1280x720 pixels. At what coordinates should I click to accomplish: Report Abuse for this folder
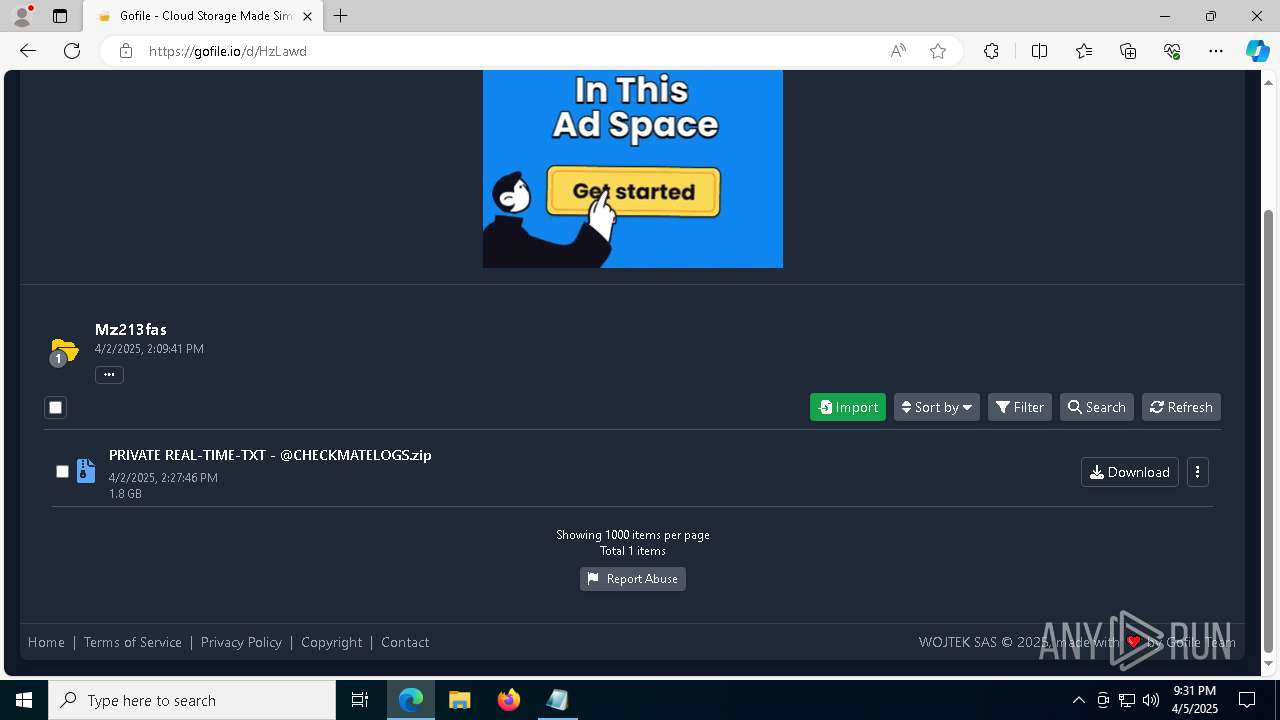click(633, 579)
